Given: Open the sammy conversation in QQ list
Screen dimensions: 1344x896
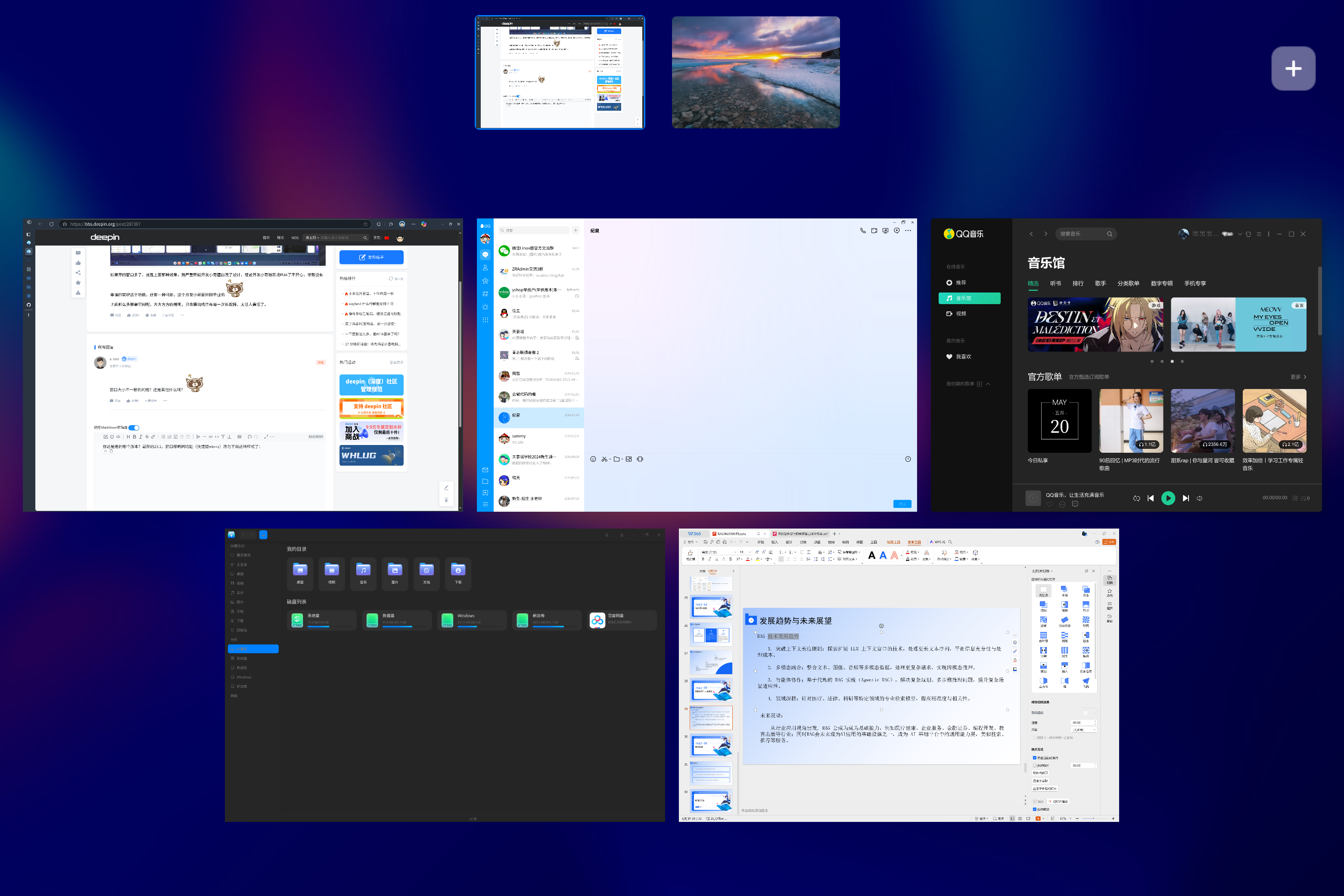Looking at the screenshot, I should [539, 438].
